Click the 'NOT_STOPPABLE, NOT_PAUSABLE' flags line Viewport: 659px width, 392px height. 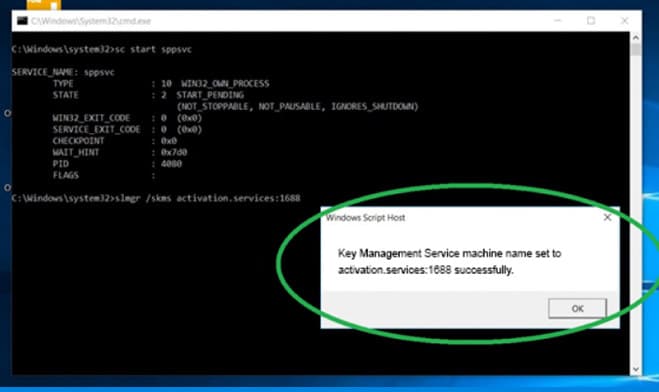[297, 106]
